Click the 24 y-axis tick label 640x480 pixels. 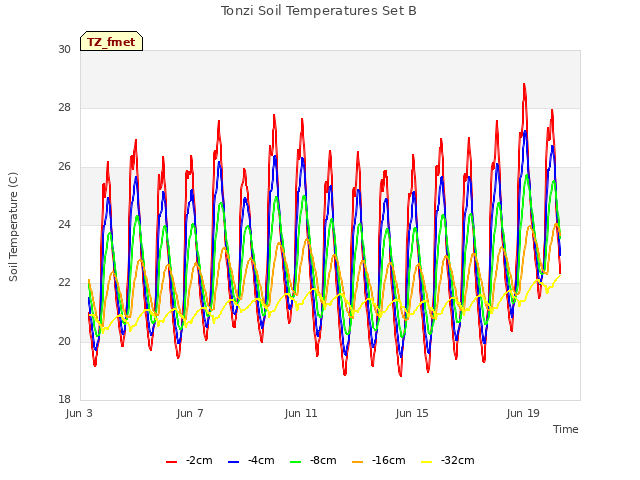coord(64,224)
